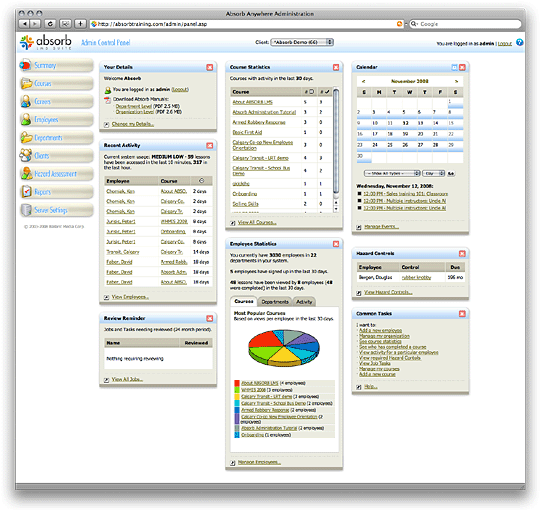The height and width of the screenshot is (511, 540).
Task: Click the Employees icon in sidebar
Action: coord(26,119)
